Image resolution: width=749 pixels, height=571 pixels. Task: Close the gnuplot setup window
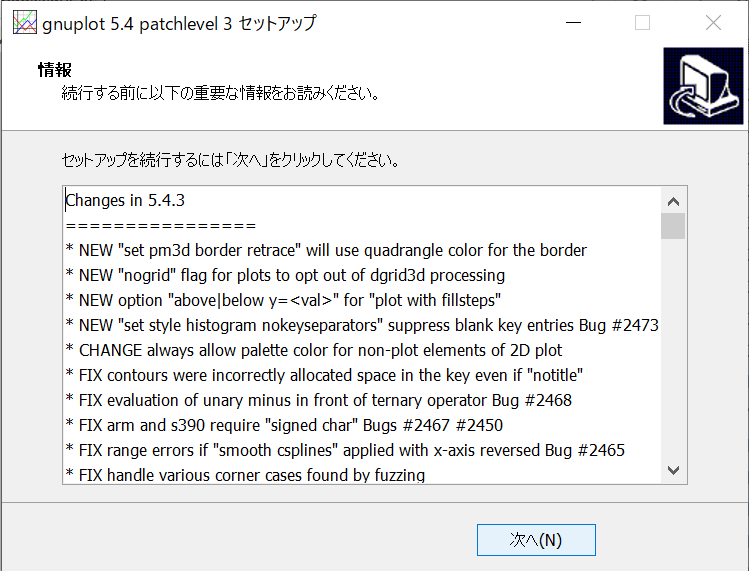713,22
